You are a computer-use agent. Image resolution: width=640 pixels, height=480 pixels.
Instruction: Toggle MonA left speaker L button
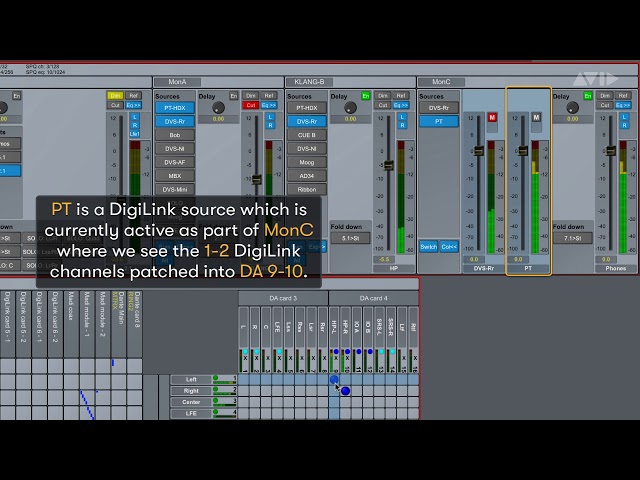point(270,117)
